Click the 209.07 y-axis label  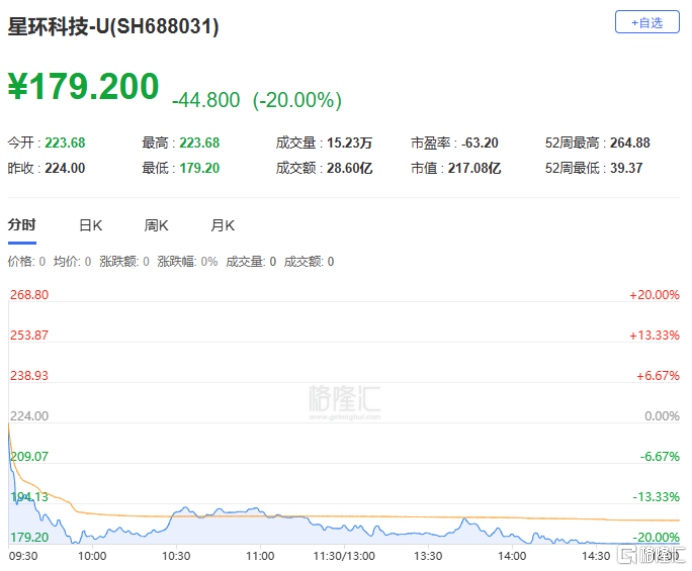29,457
